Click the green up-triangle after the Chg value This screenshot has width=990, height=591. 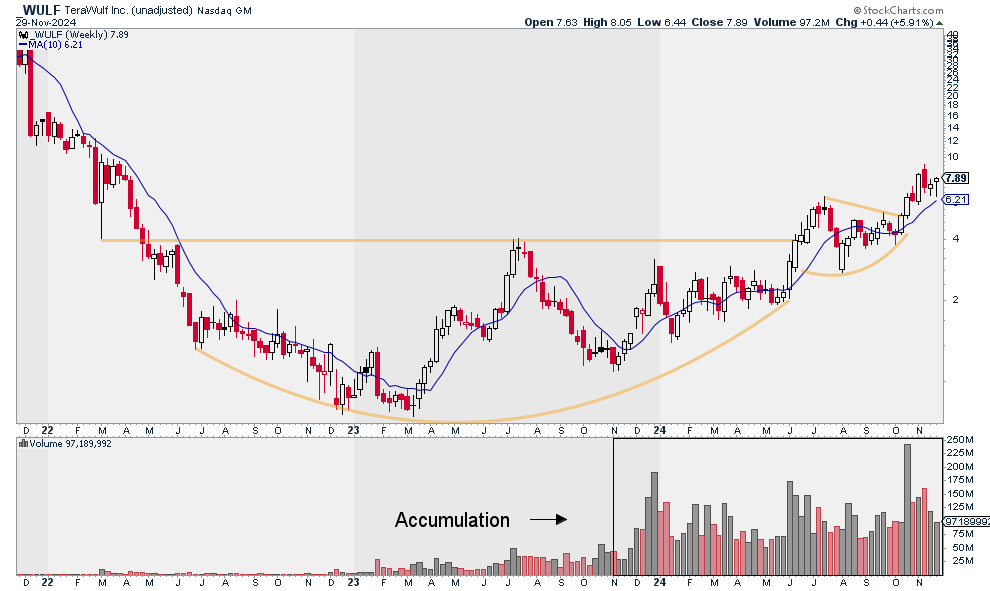(x=939, y=23)
